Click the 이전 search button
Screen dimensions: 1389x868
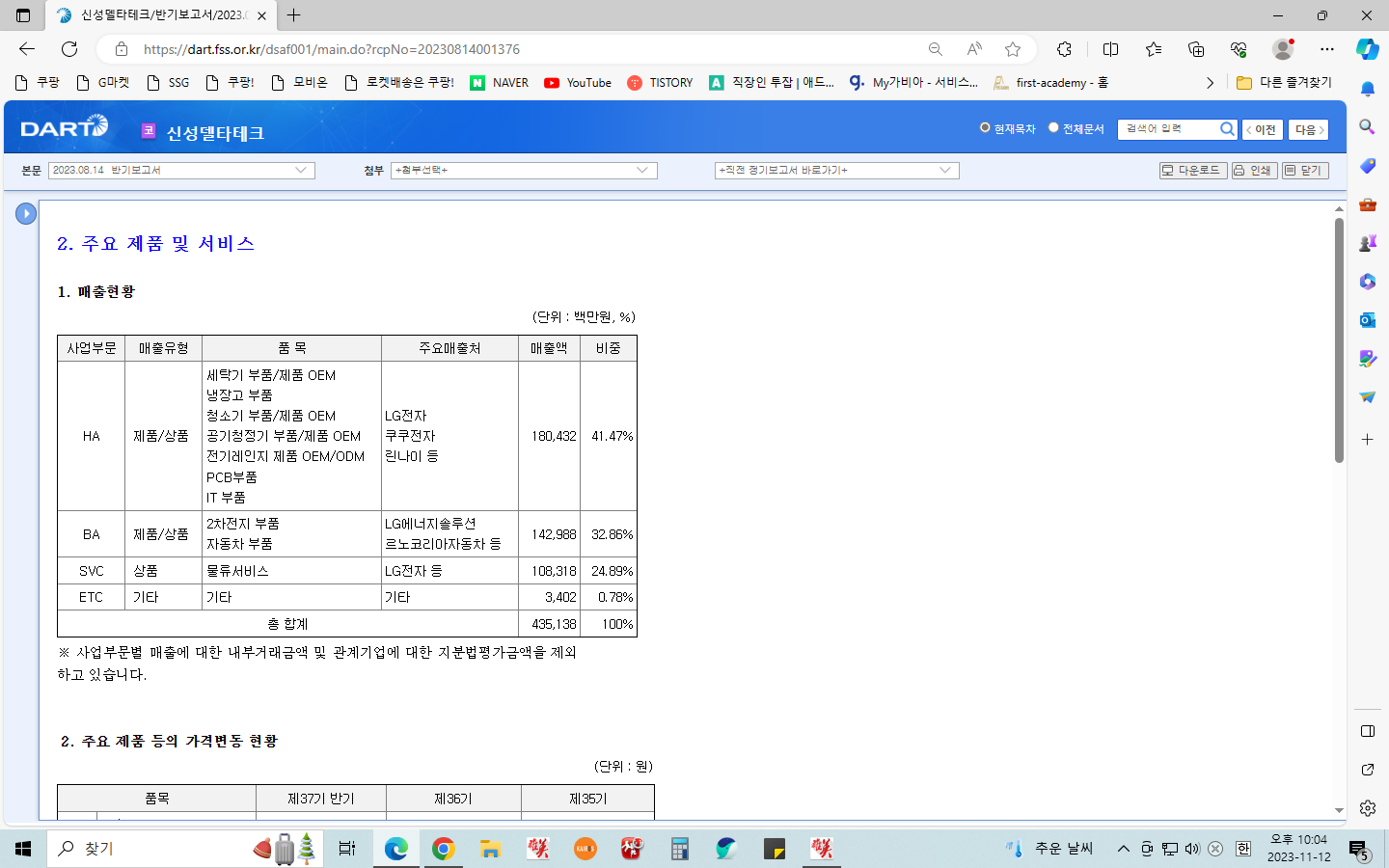[x=1262, y=129]
